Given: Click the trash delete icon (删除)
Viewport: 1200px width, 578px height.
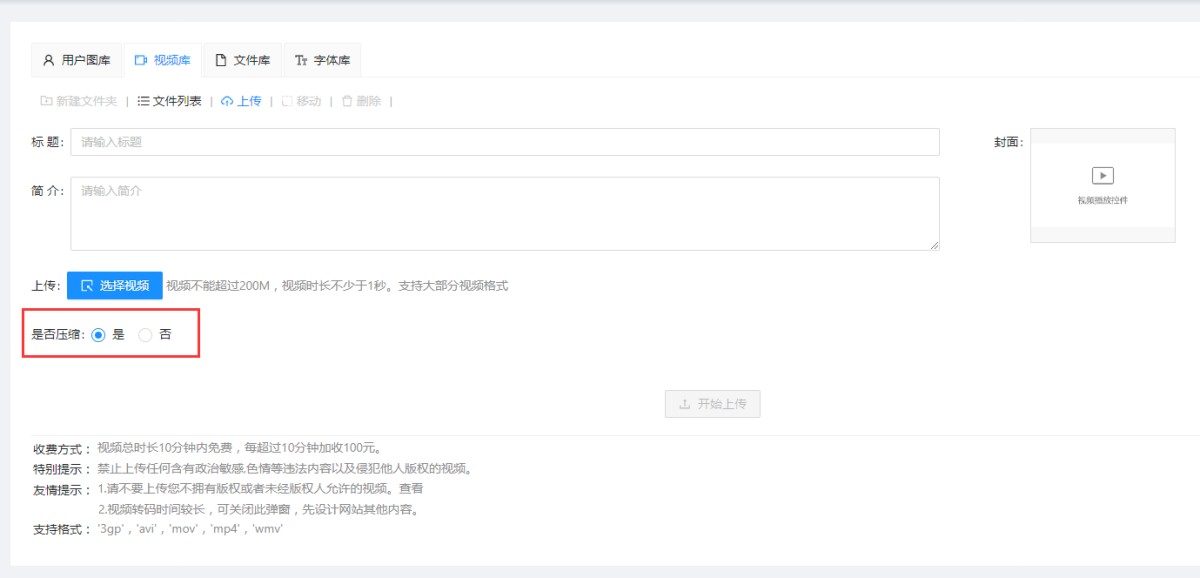Looking at the screenshot, I should pyautogui.click(x=347, y=101).
